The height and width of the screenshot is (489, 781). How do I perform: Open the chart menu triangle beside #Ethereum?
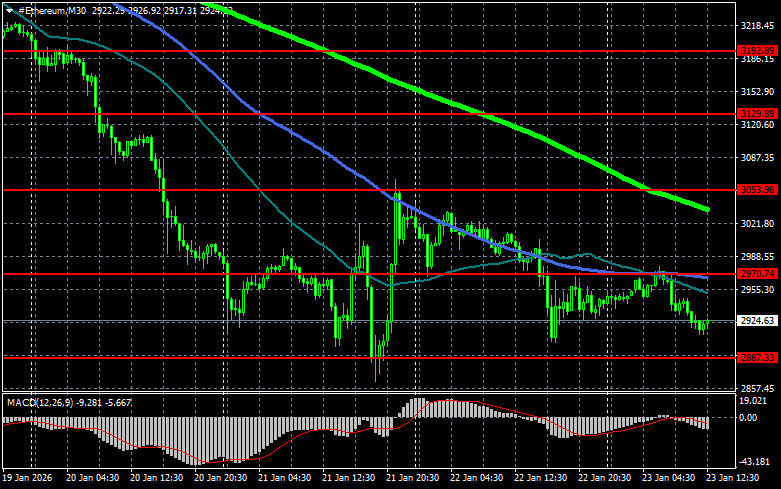9,10
